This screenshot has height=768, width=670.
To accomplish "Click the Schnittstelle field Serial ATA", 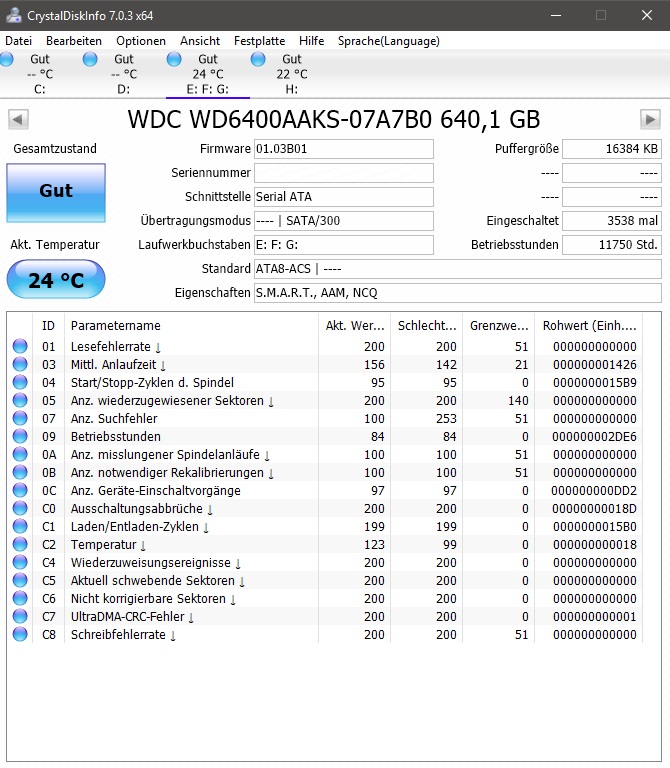I will pos(344,197).
